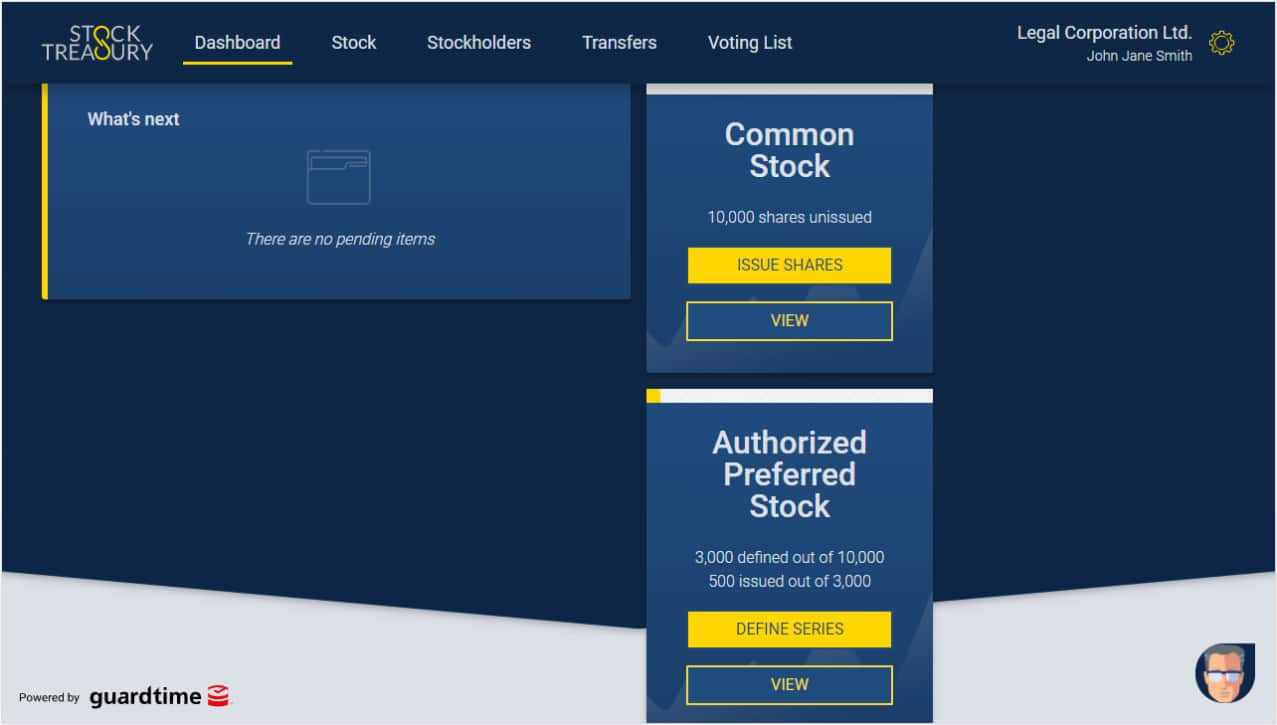Screen dimensions: 1277x725
Task: Click the empty pending items folder icon
Action: (338, 177)
